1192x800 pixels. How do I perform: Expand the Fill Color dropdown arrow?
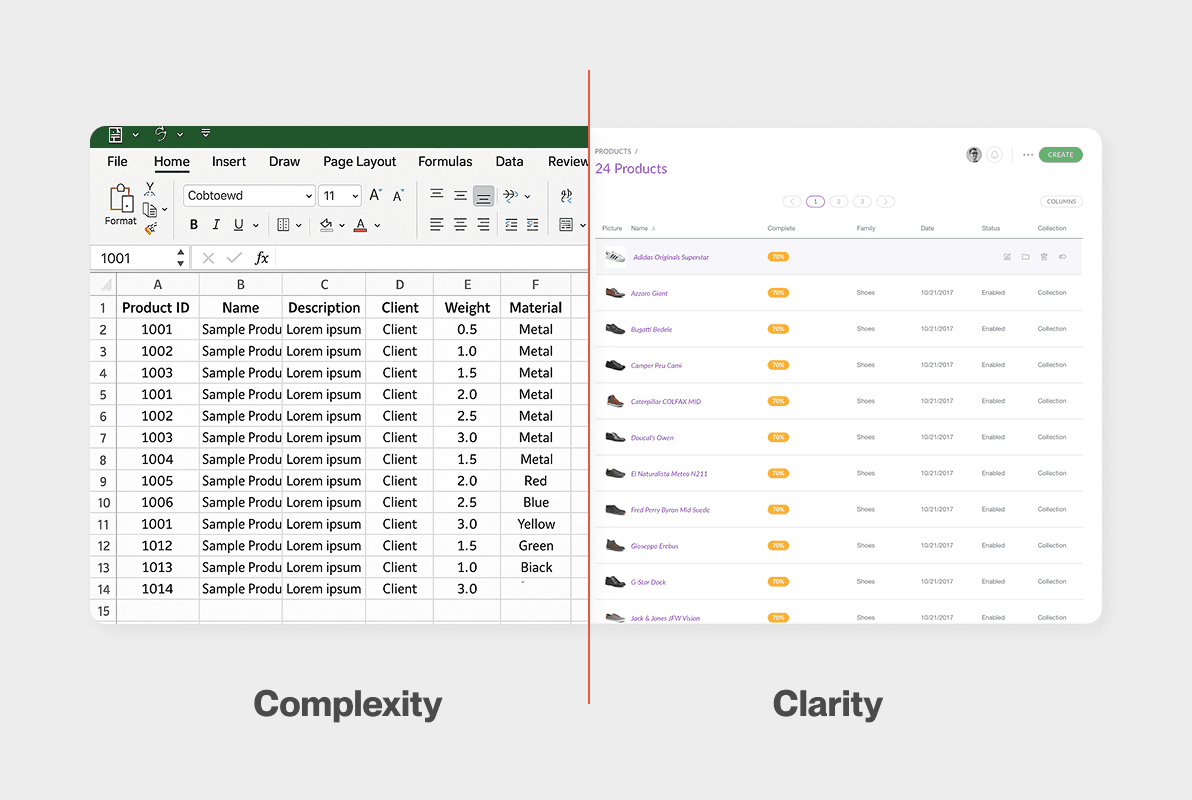pyautogui.click(x=342, y=226)
